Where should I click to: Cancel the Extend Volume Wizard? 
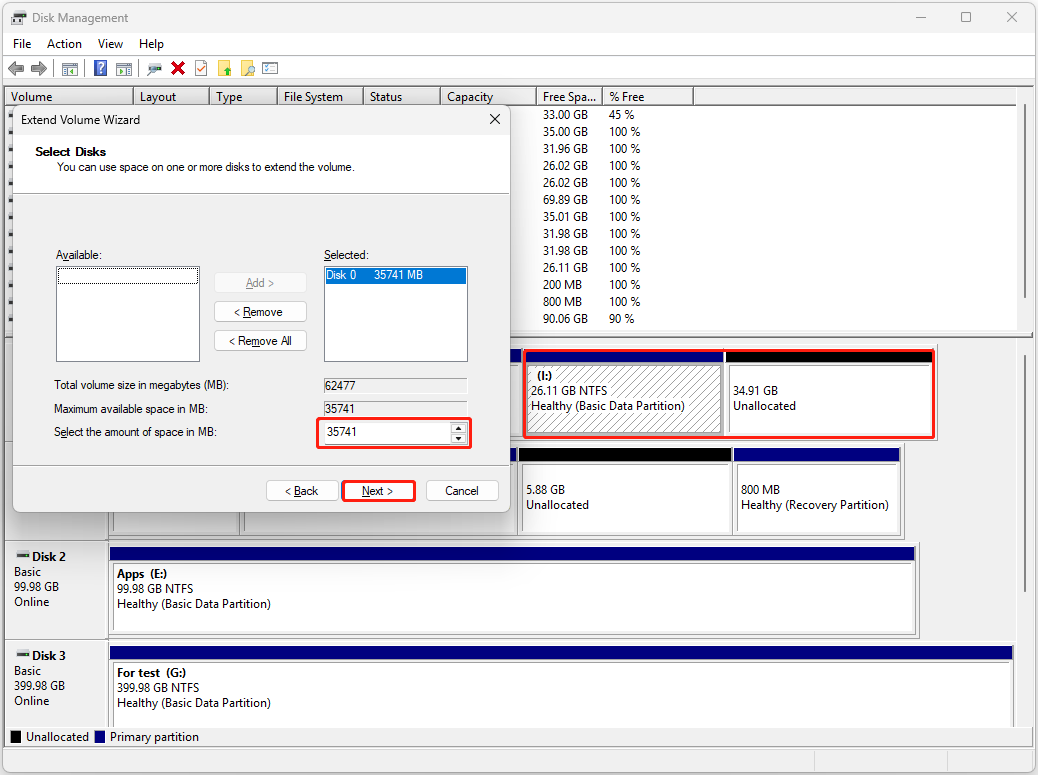tap(461, 490)
